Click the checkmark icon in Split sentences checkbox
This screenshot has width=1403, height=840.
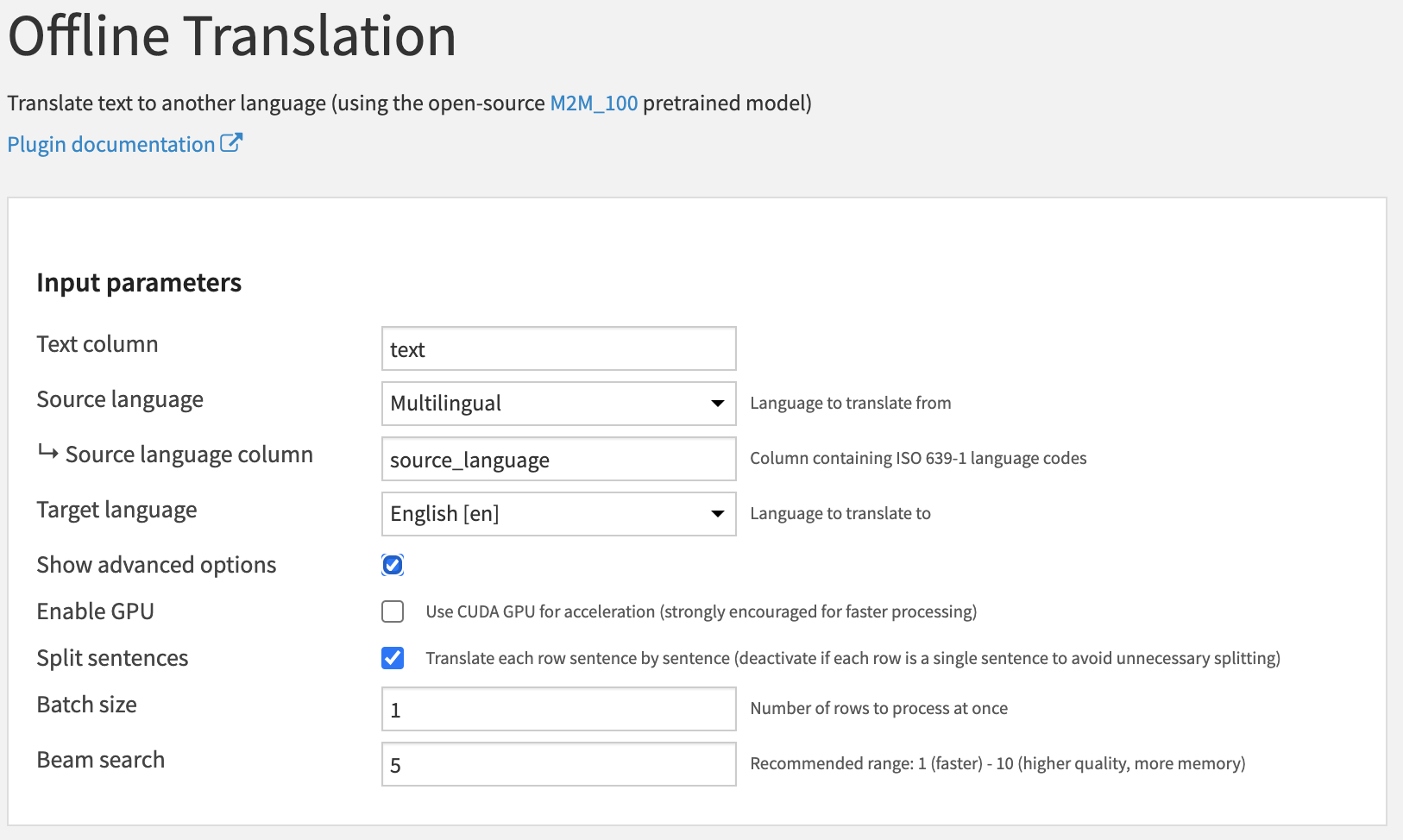click(x=393, y=658)
